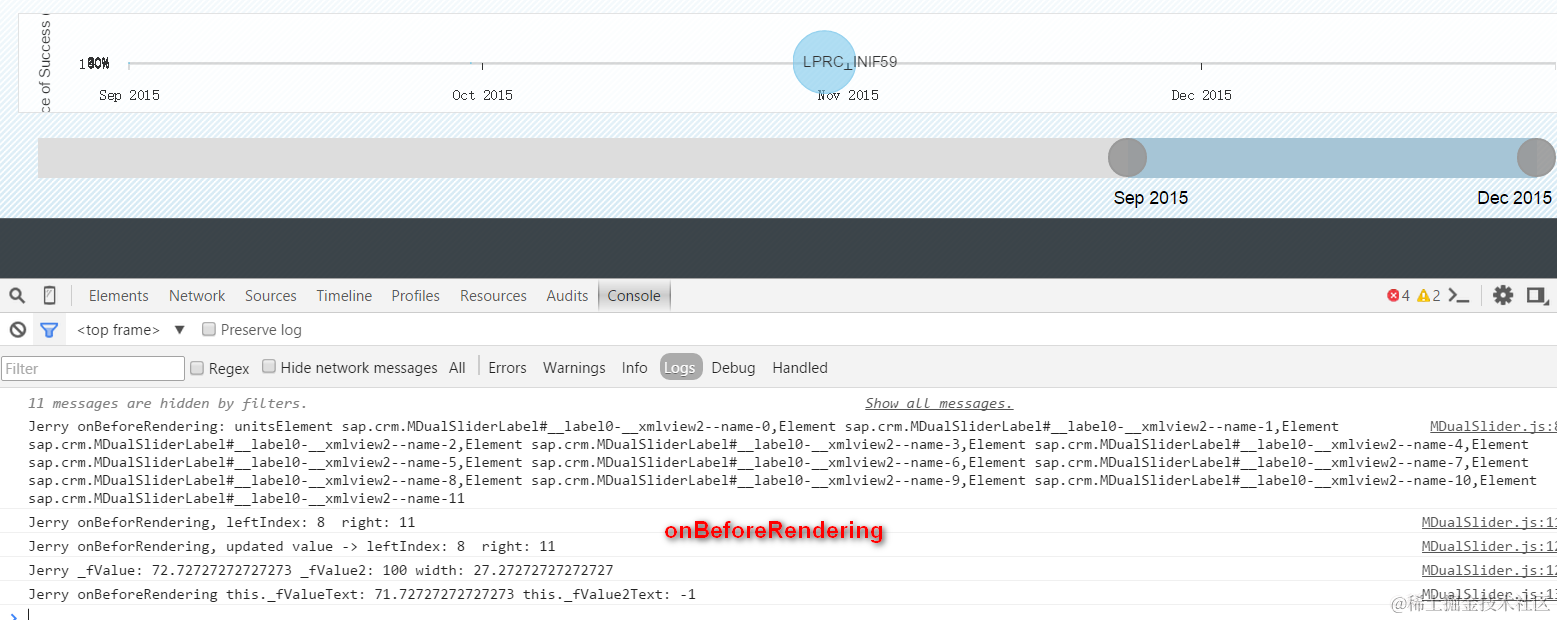Switch to the Network tab

click(197, 295)
